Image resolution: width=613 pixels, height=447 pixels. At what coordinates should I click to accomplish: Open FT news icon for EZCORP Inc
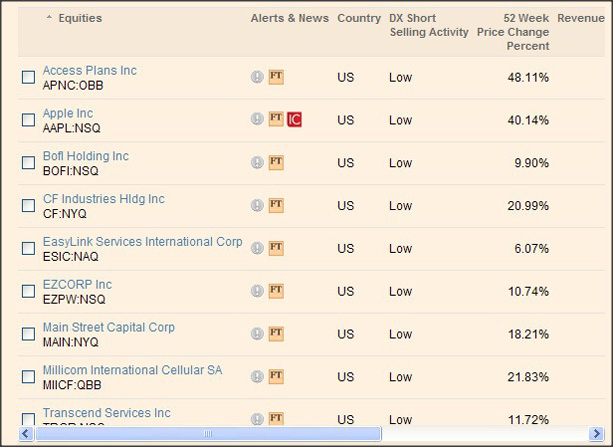point(276,291)
